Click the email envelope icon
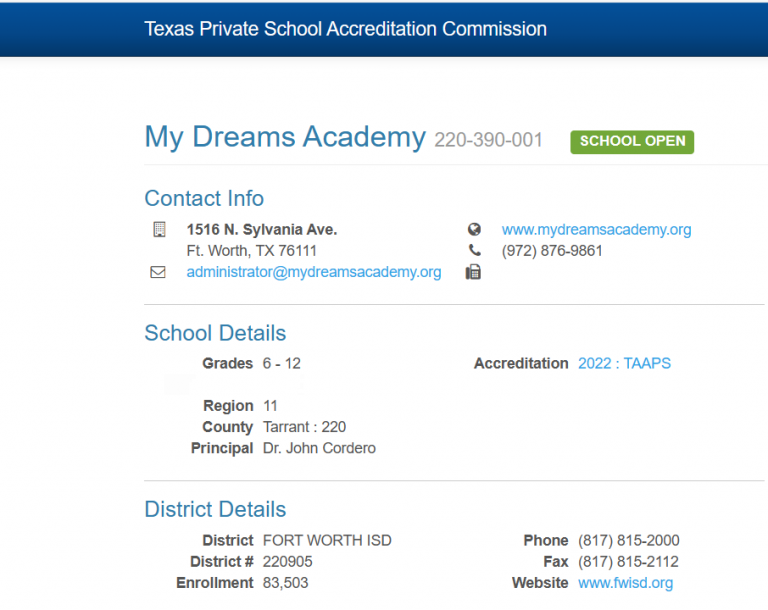This screenshot has height=610, width=768. [158, 272]
